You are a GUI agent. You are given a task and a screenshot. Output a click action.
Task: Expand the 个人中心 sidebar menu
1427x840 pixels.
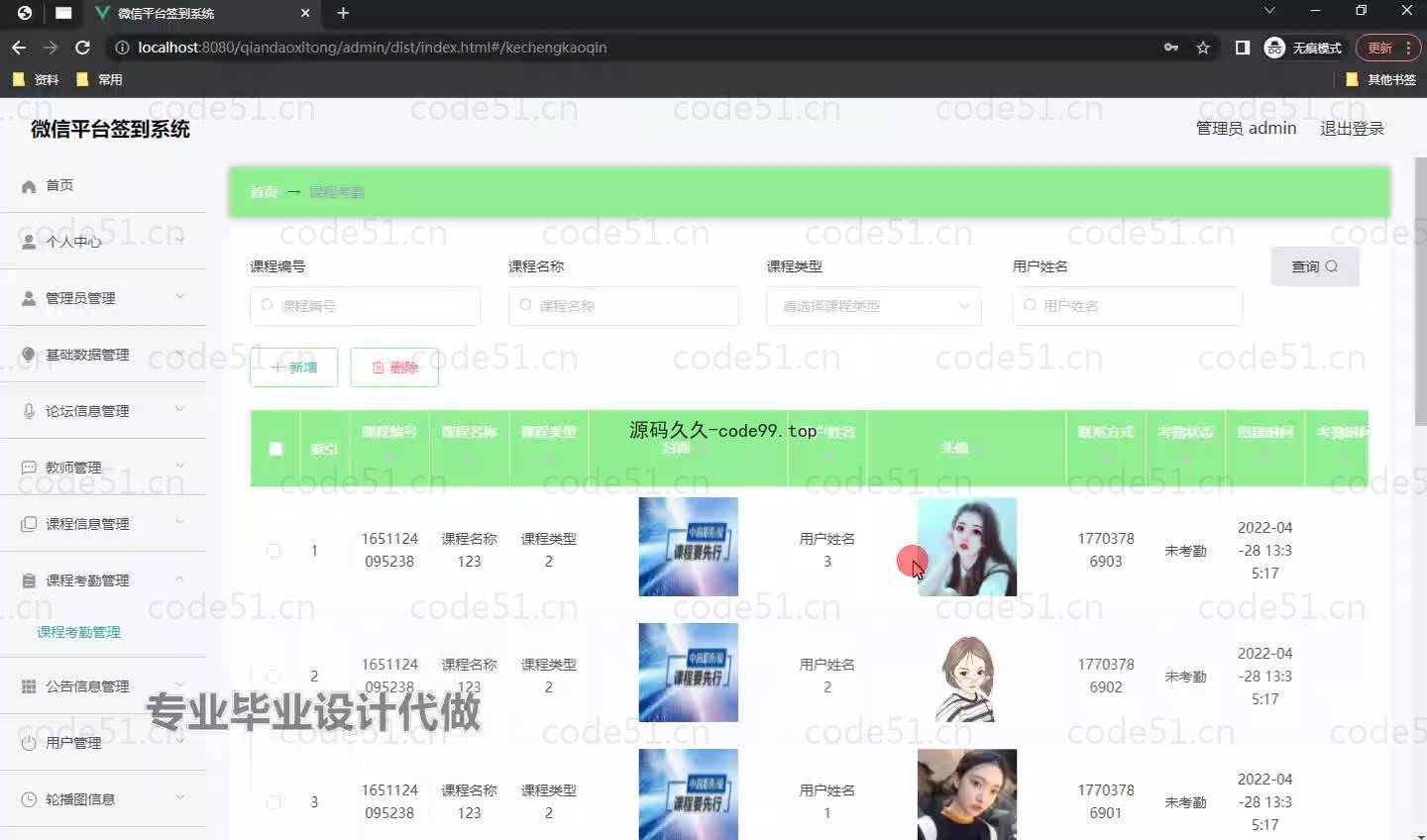click(179, 241)
